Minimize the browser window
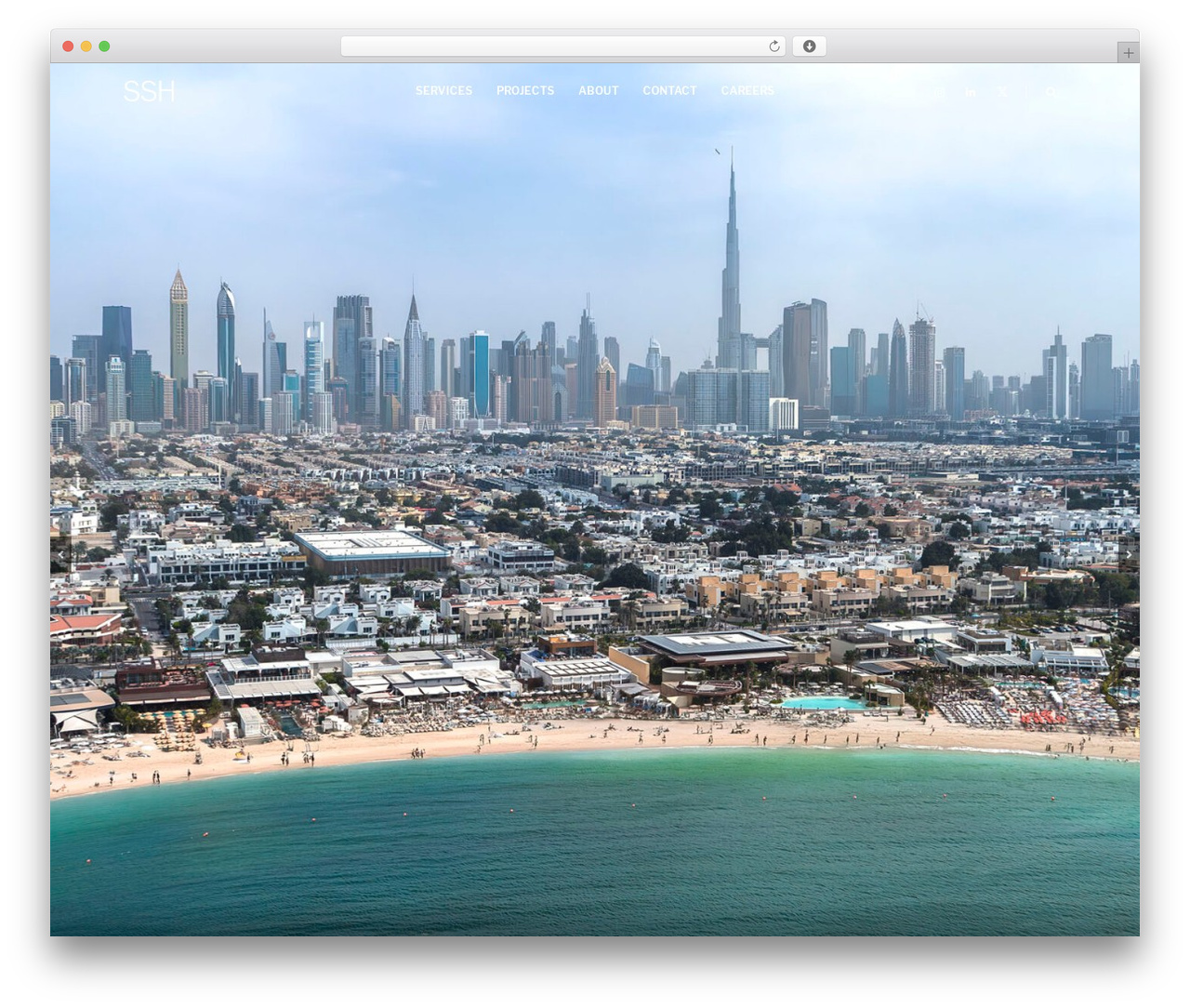 click(86, 46)
